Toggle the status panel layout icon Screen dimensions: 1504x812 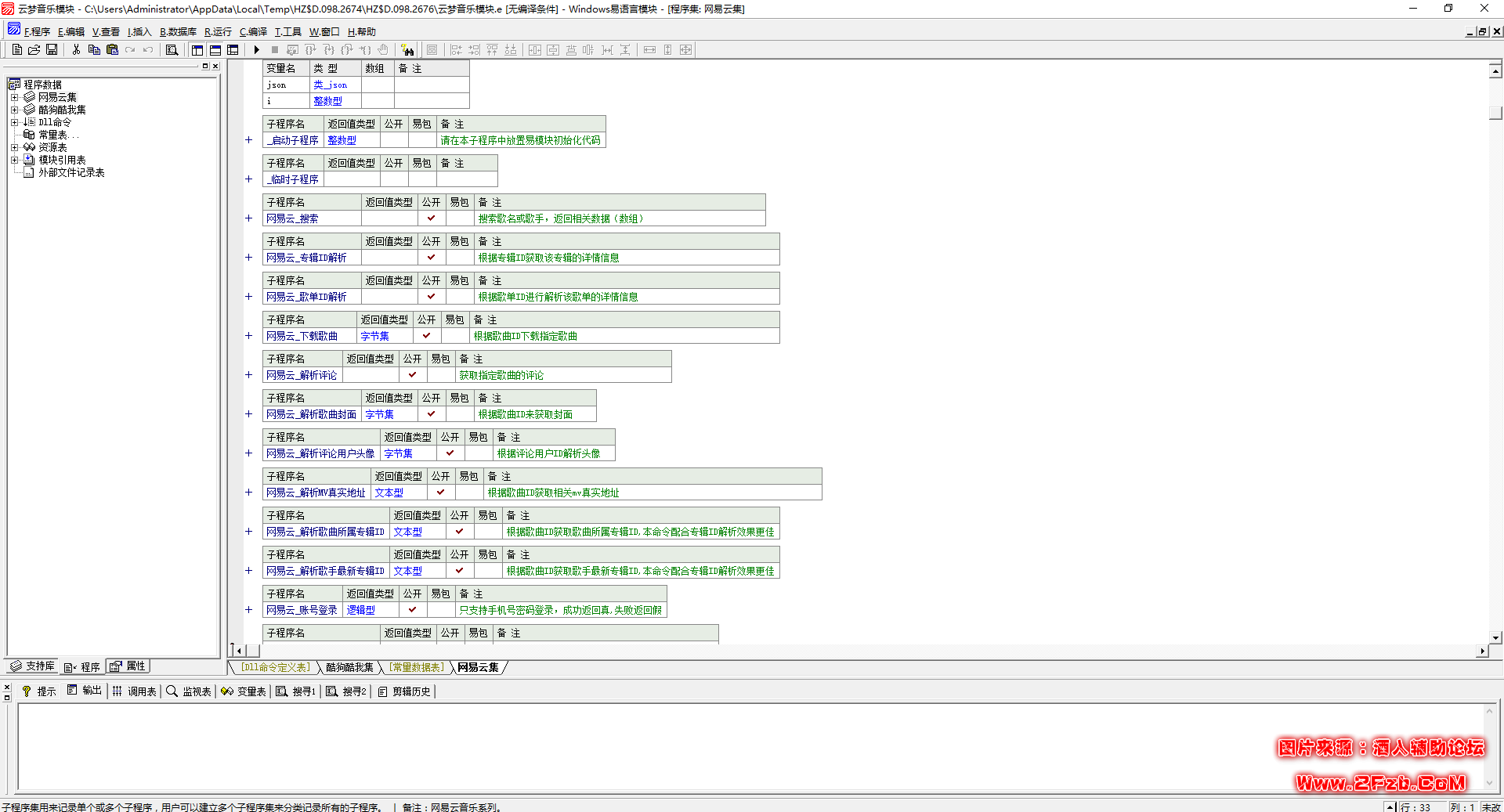(x=215, y=49)
